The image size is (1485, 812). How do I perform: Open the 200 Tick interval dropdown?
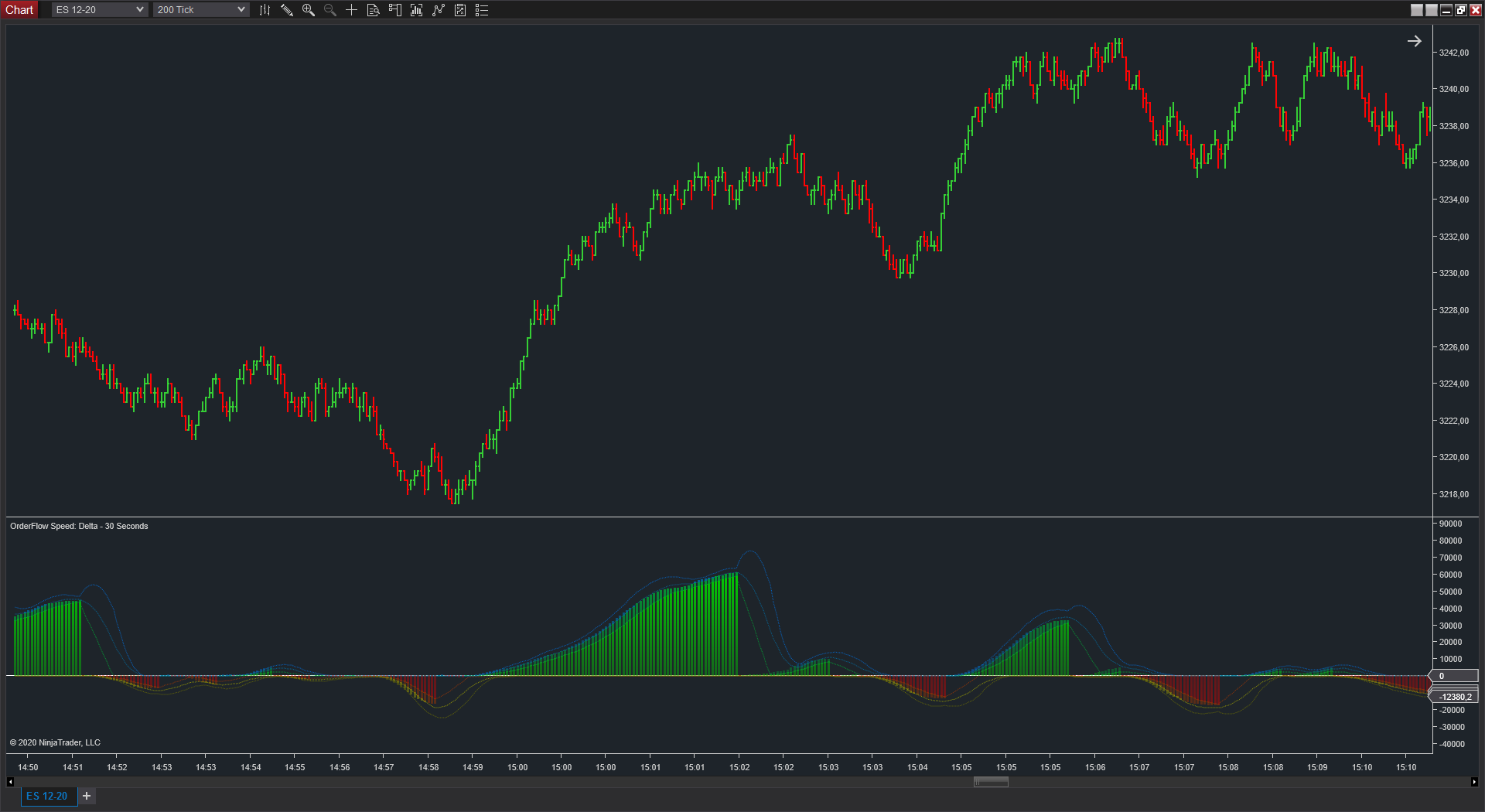pyautogui.click(x=201, y=10)
